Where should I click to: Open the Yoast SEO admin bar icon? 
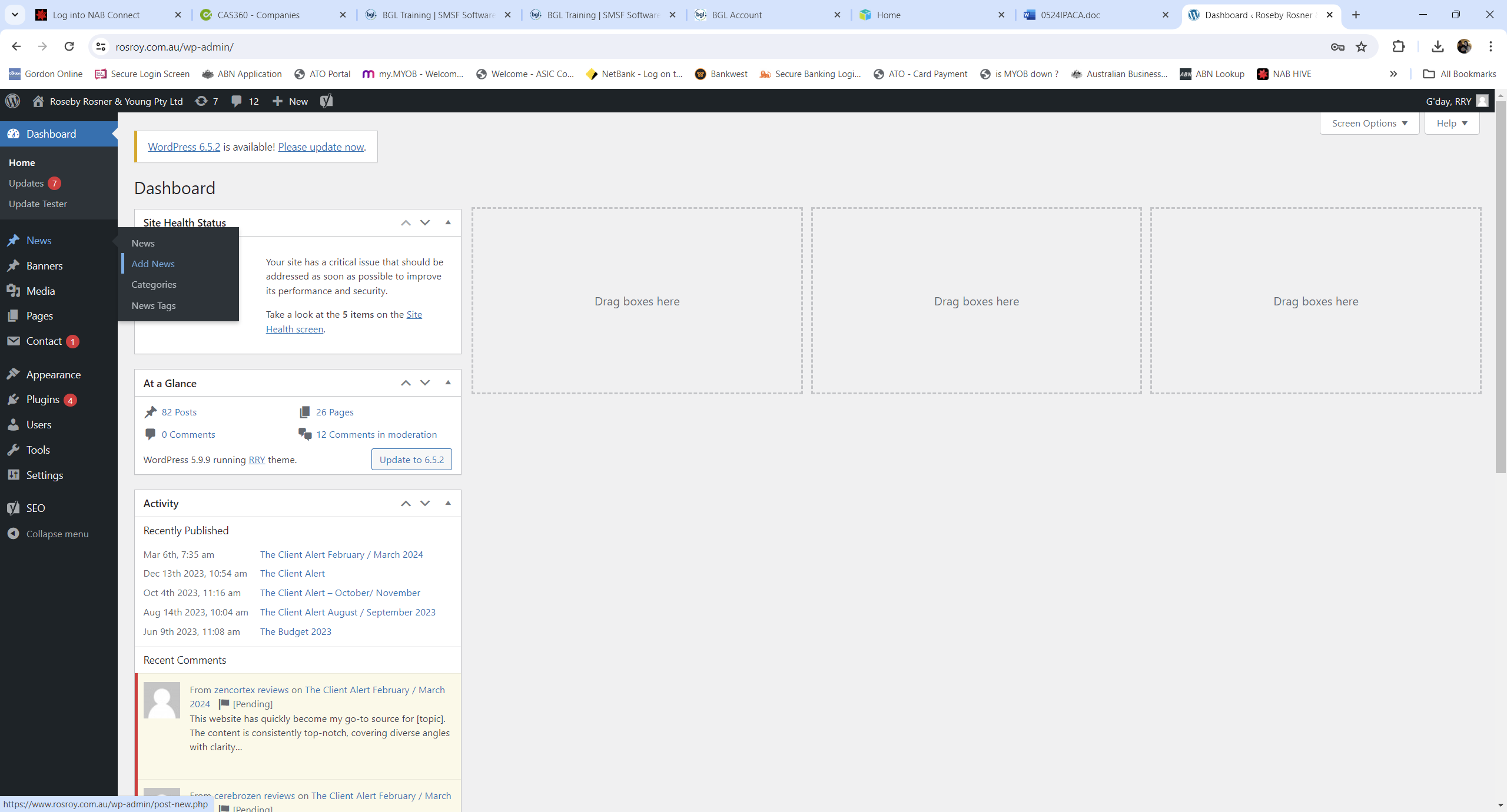tap(327, 101)
